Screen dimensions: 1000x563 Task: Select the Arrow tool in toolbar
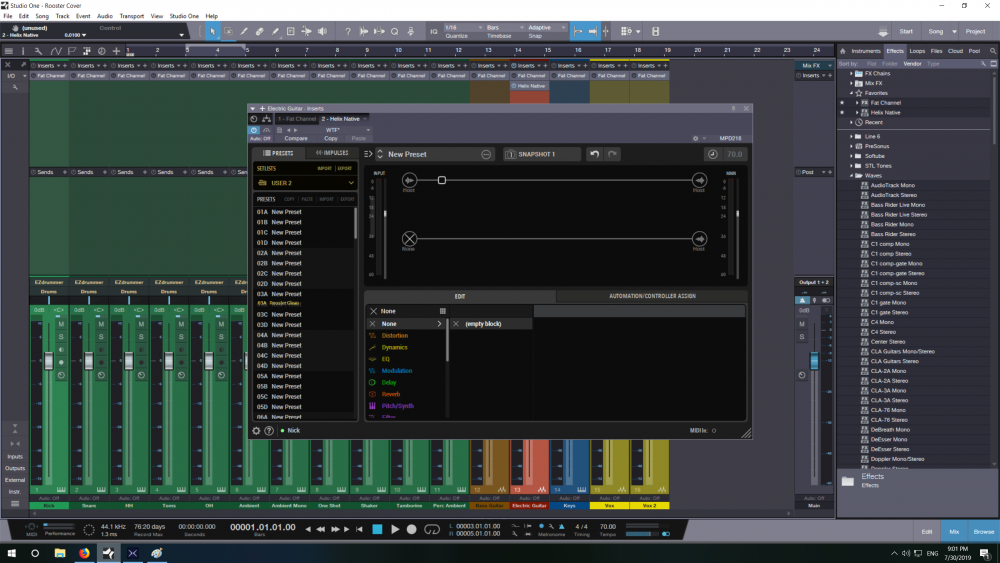212,31
